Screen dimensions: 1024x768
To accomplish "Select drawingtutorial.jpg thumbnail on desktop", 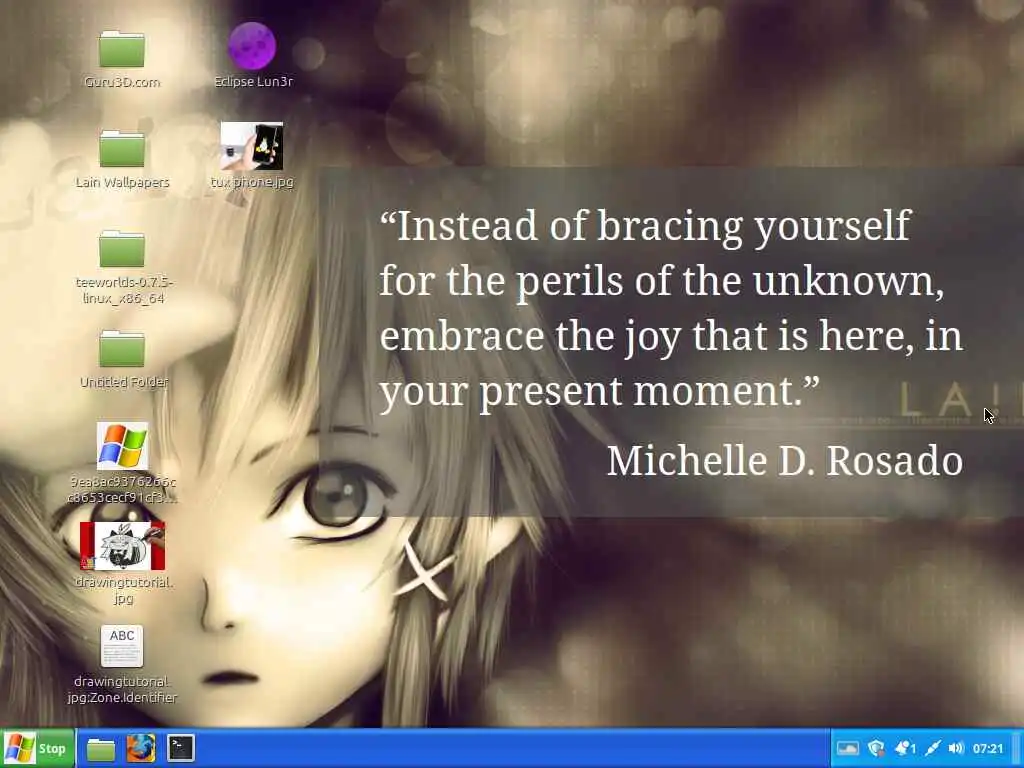I will (x=122, y=546).
